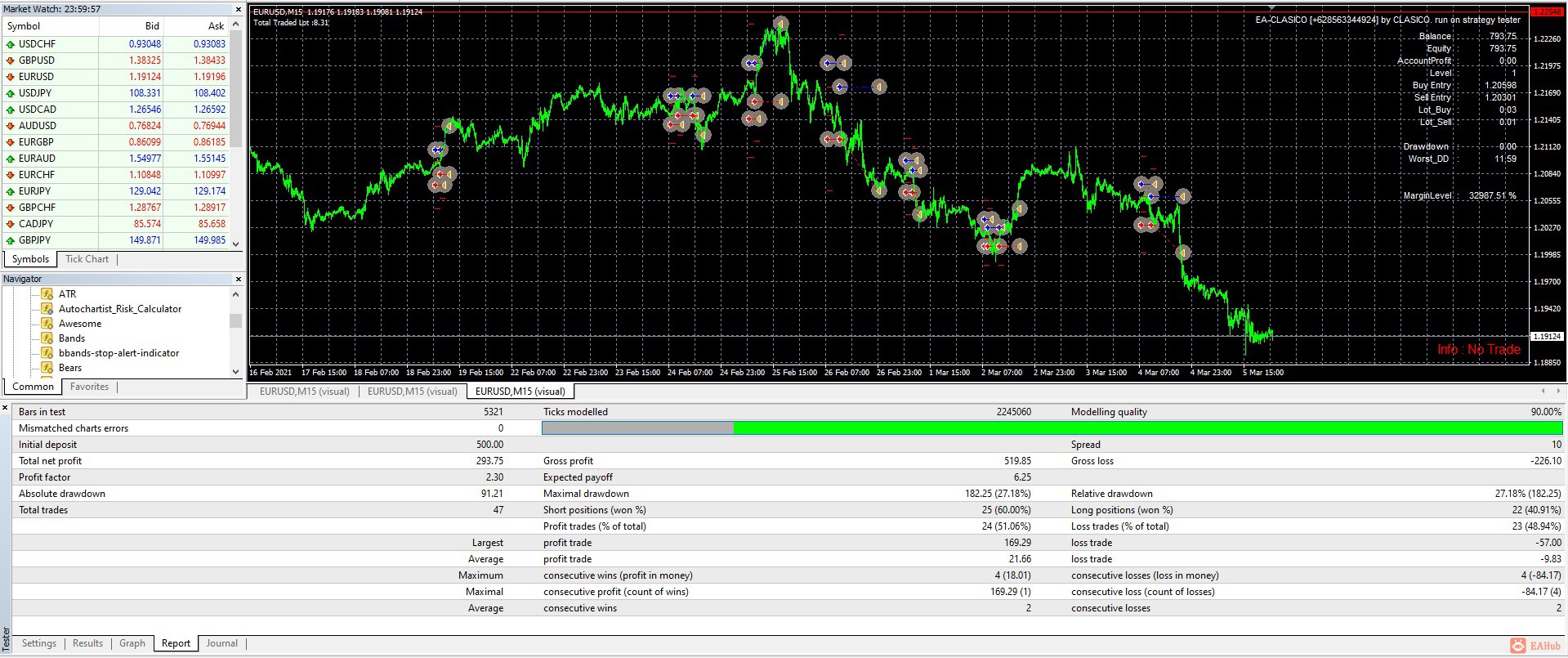Switch to the Results tab

87,643
